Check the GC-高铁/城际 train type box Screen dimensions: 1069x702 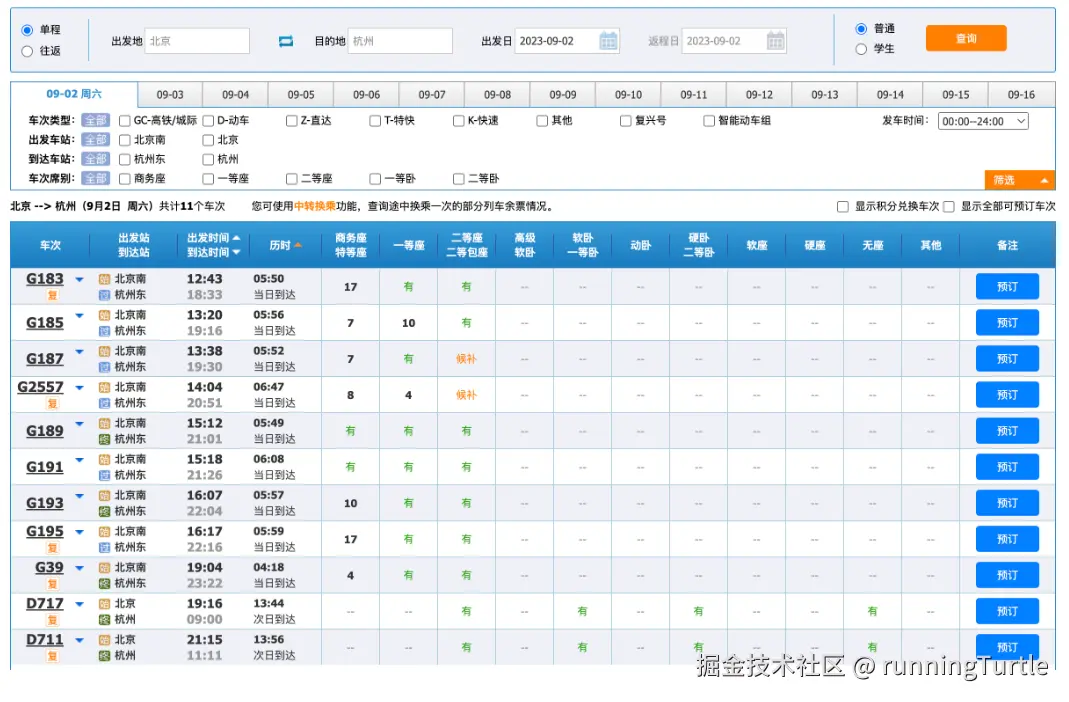click(x=125, y=121)
